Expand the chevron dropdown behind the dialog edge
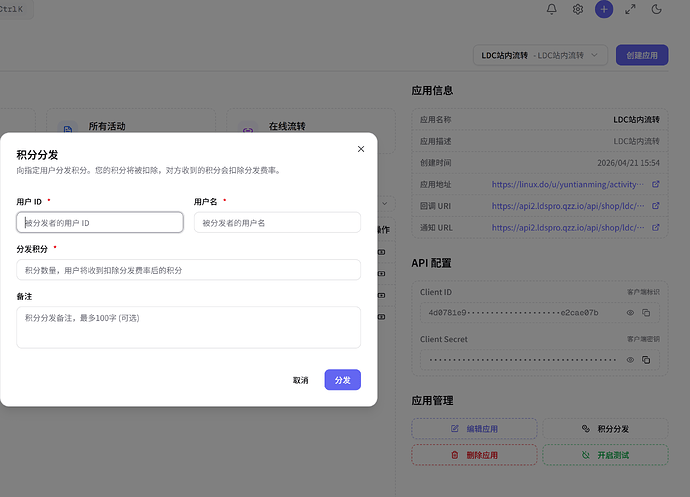 (x=385, y=203)
